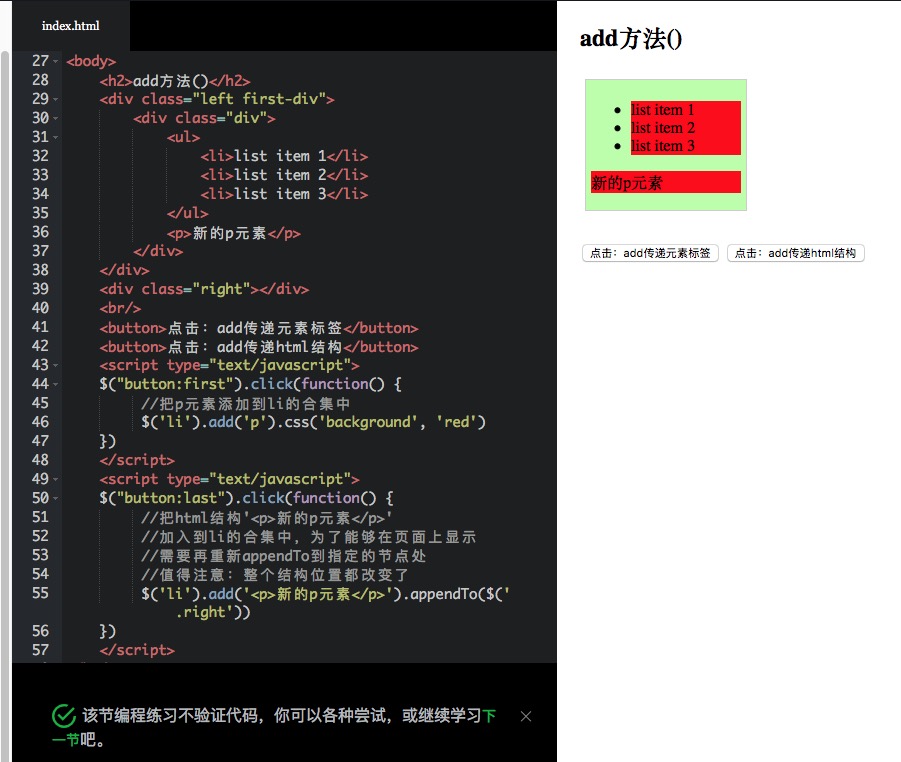
Task: Click the '<li>list item 1</li>' code line
Action: (284, 156)
